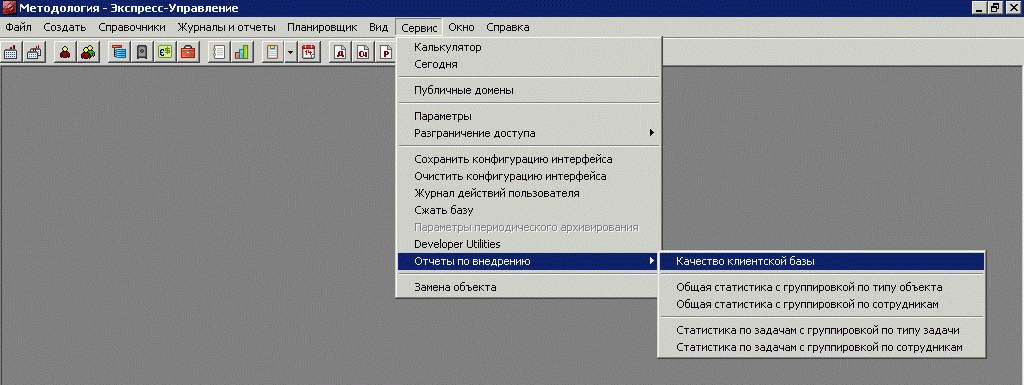Open Общая статистика с группировкой по сотрудникам
Image resolution: width=1024 pixels, height=385 pixels.
[x=822, y=304]
